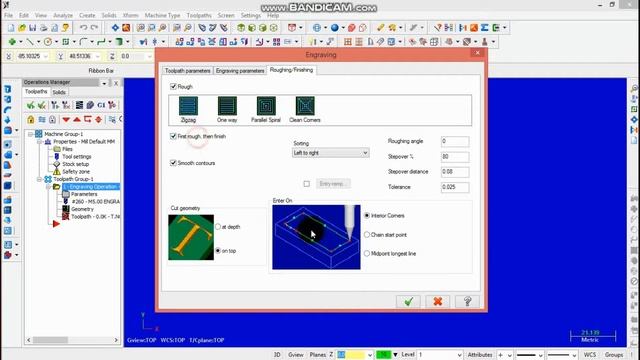Select the Create Line tool

click(x=29, y=42)
